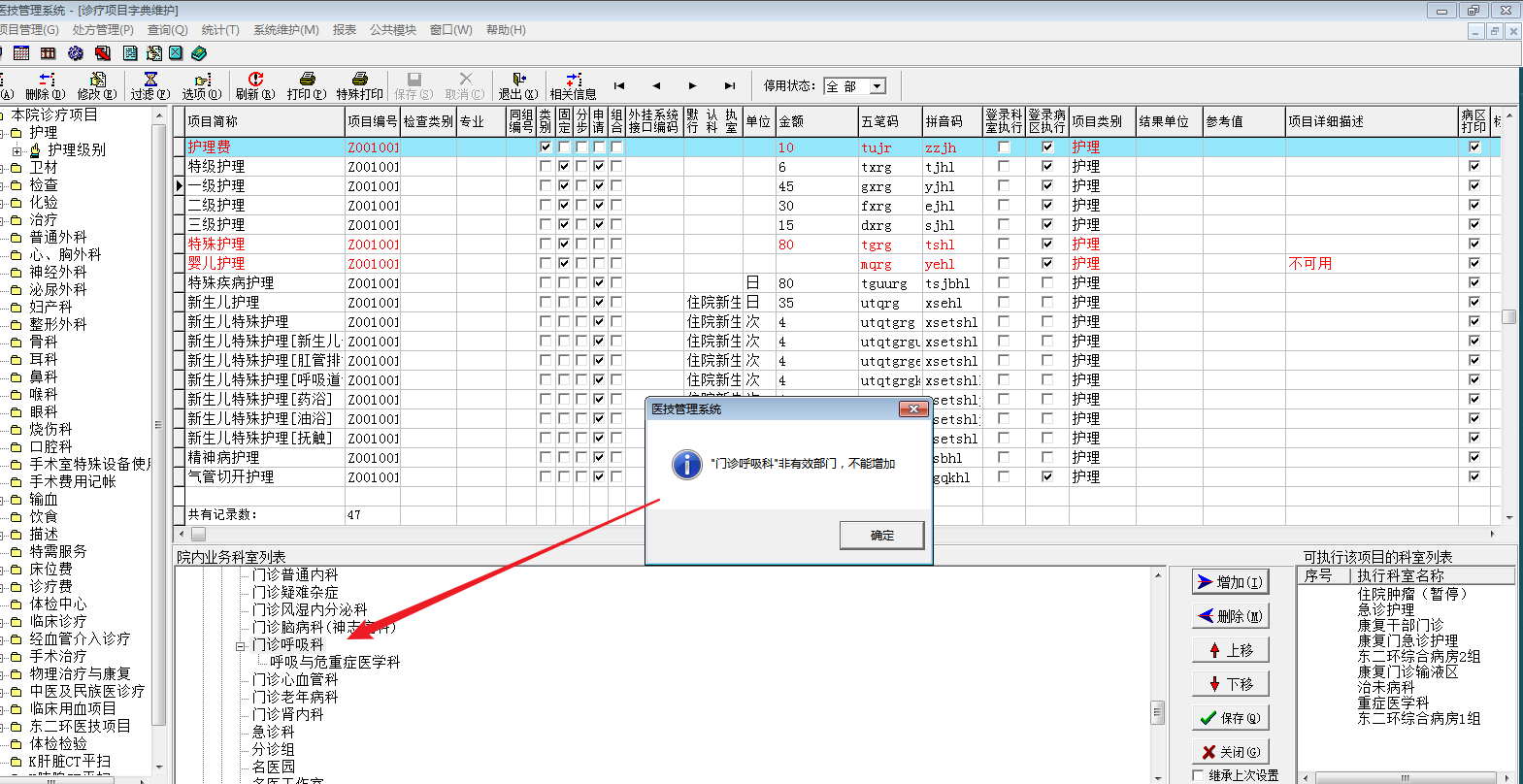1523x784 pixels.
Task: Click the red and black book icon
Action: click(x=102, y=53)
